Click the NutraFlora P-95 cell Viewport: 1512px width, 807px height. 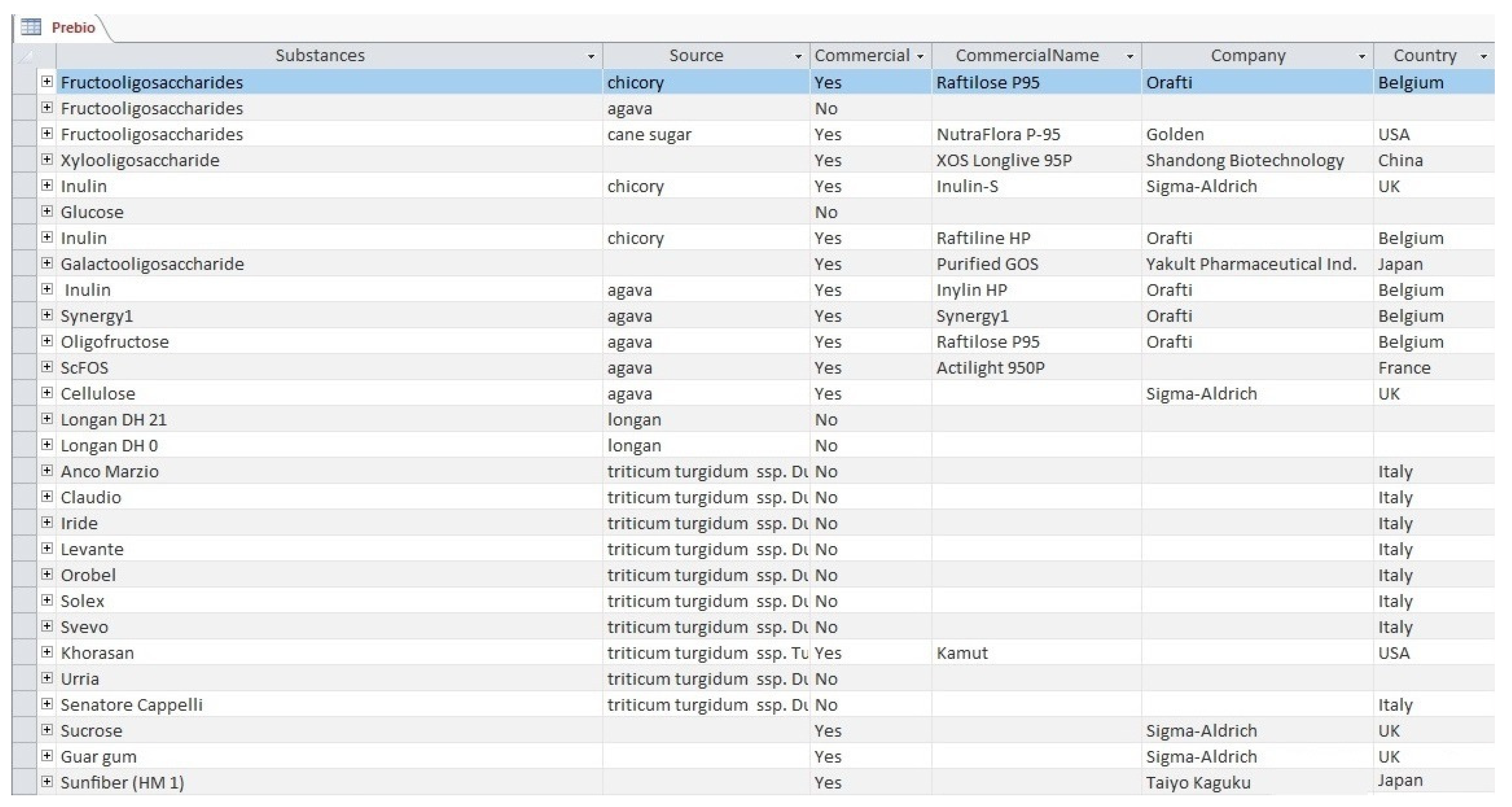pos(998,134)
